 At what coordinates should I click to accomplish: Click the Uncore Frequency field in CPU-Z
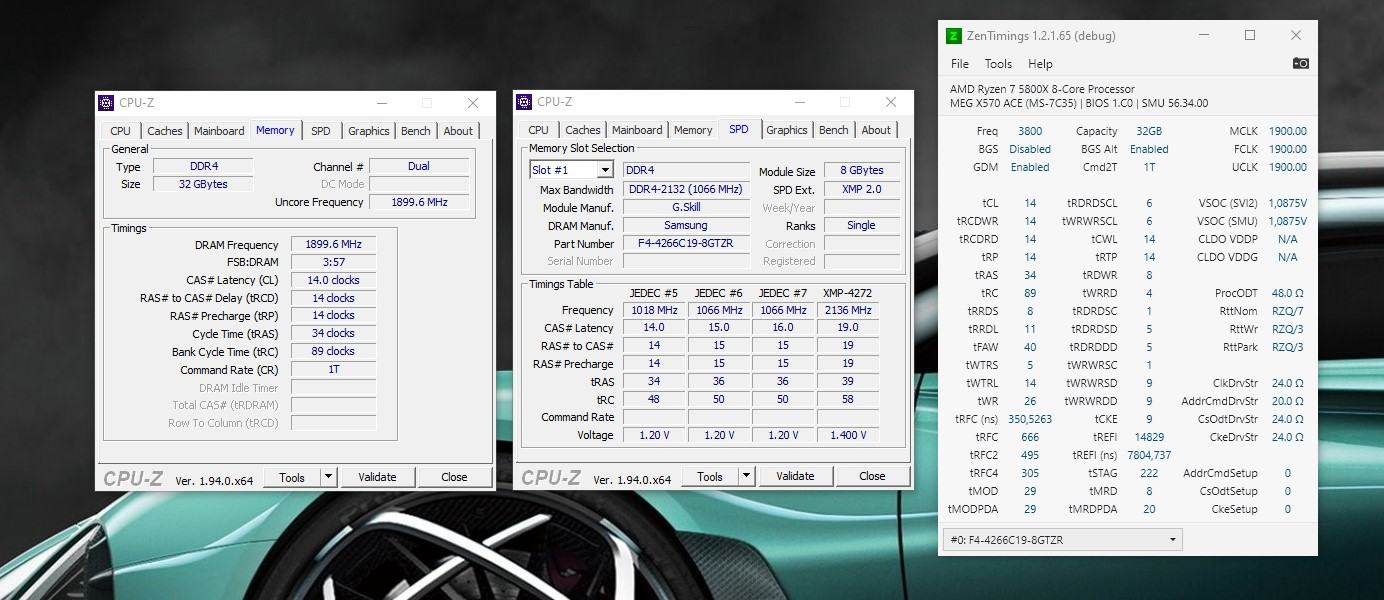click(419, 202)
